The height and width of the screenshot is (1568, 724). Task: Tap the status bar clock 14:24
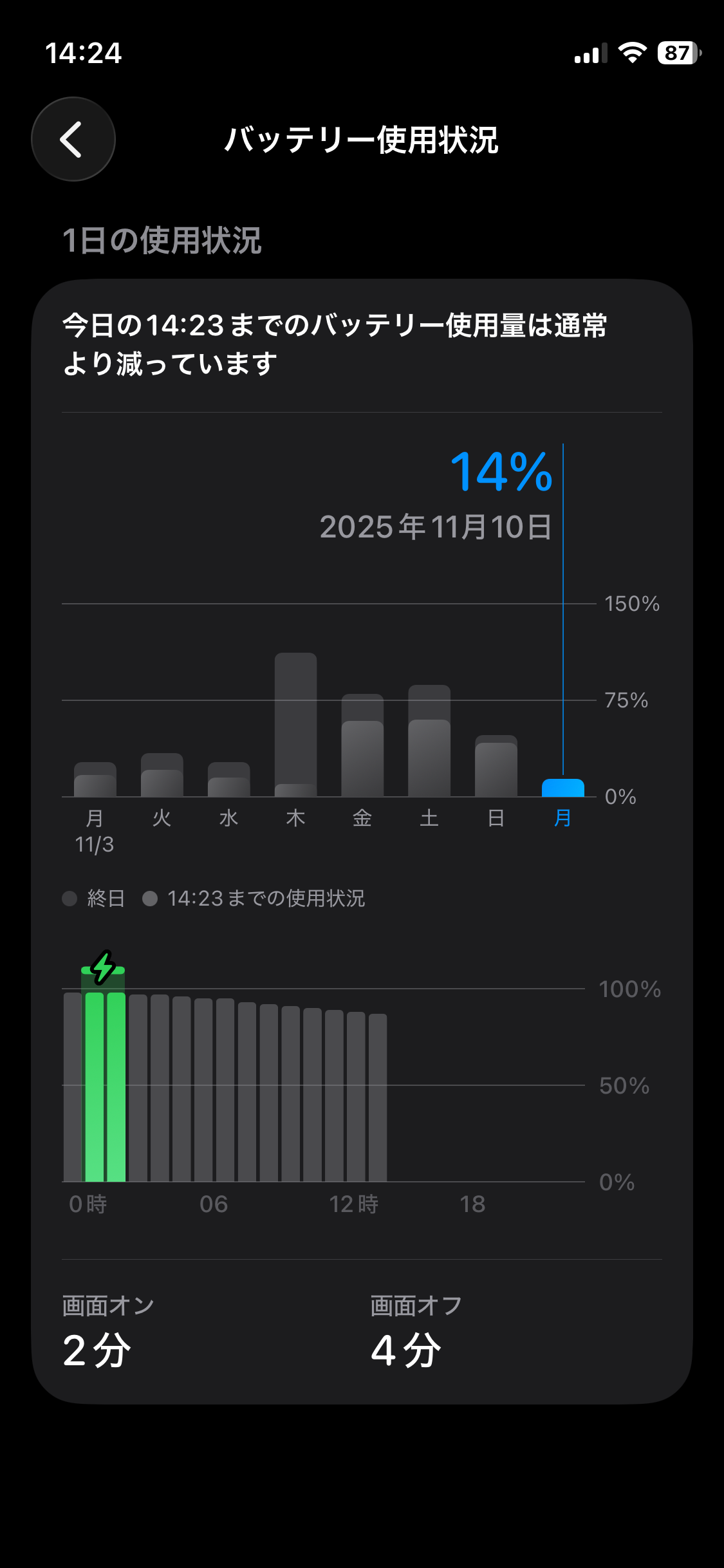83,53
